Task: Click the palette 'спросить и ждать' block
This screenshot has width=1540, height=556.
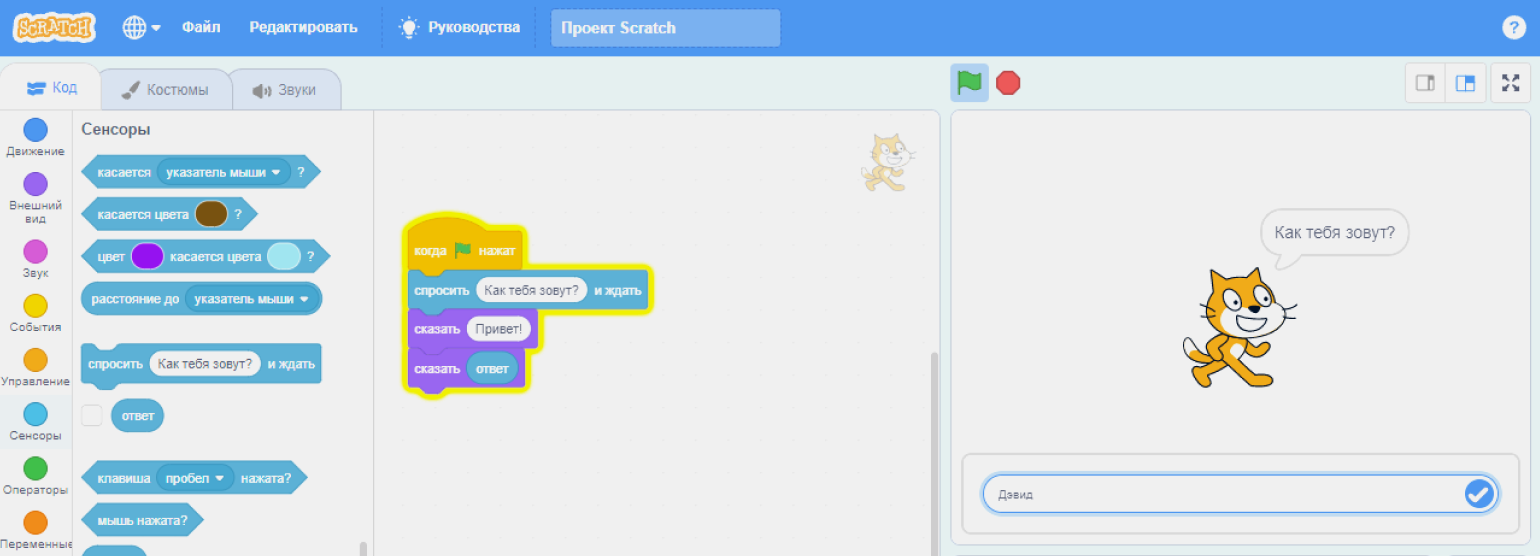Action: pyautogui.click(x=201, y=364)
